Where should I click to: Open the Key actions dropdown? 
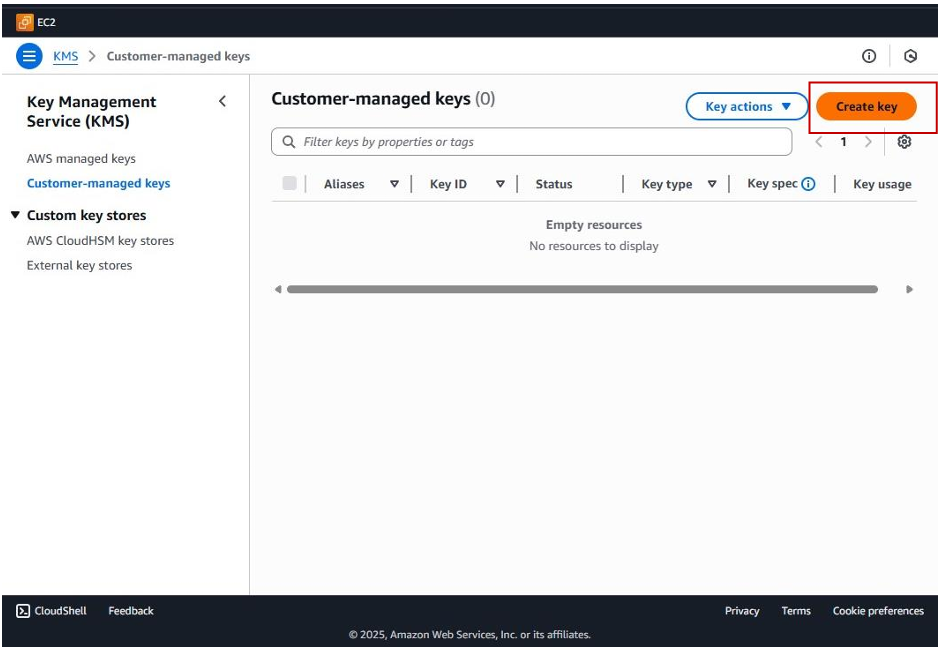[747, 107]
